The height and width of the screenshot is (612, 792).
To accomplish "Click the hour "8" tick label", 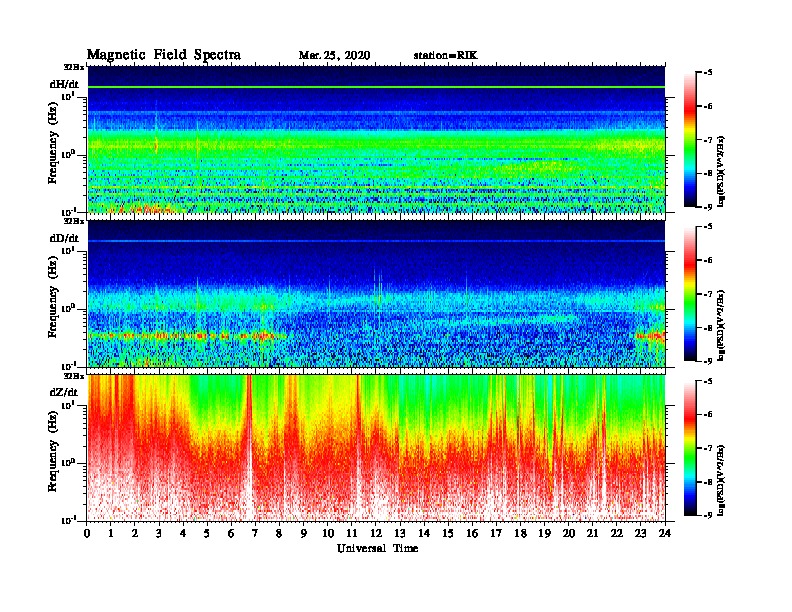I will point(279,533).
